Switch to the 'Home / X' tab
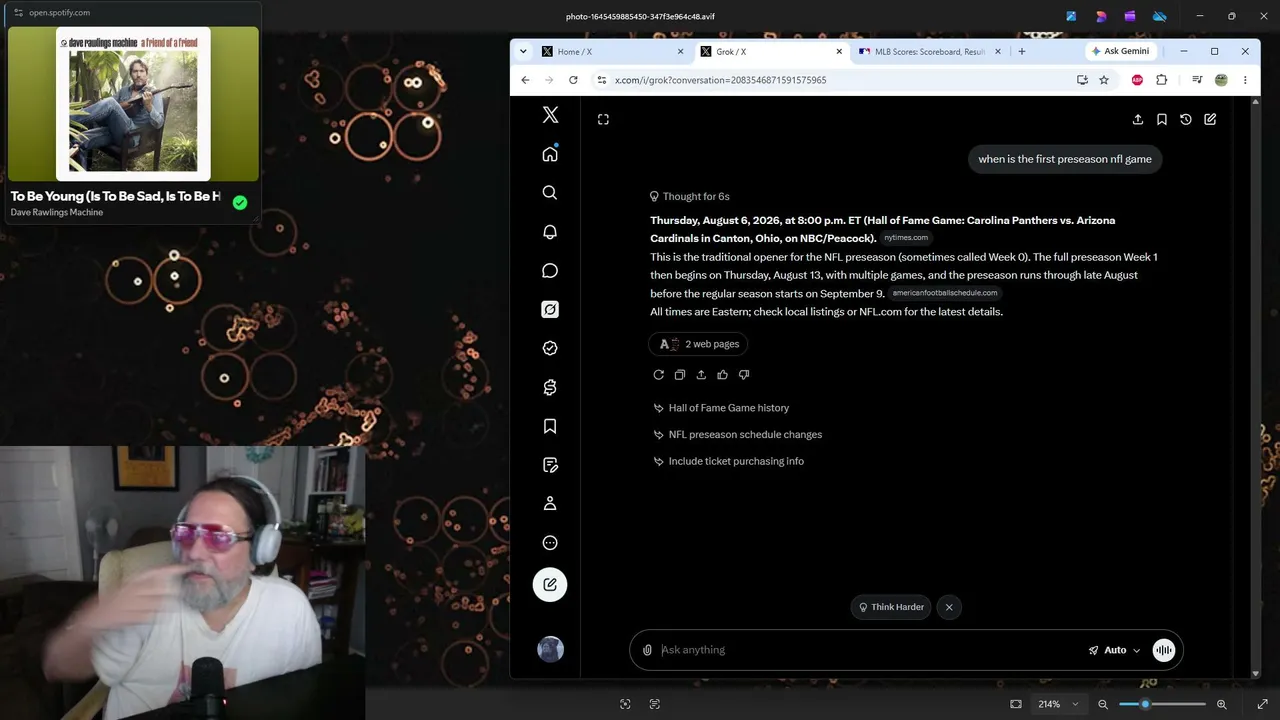 coord(612,52)
